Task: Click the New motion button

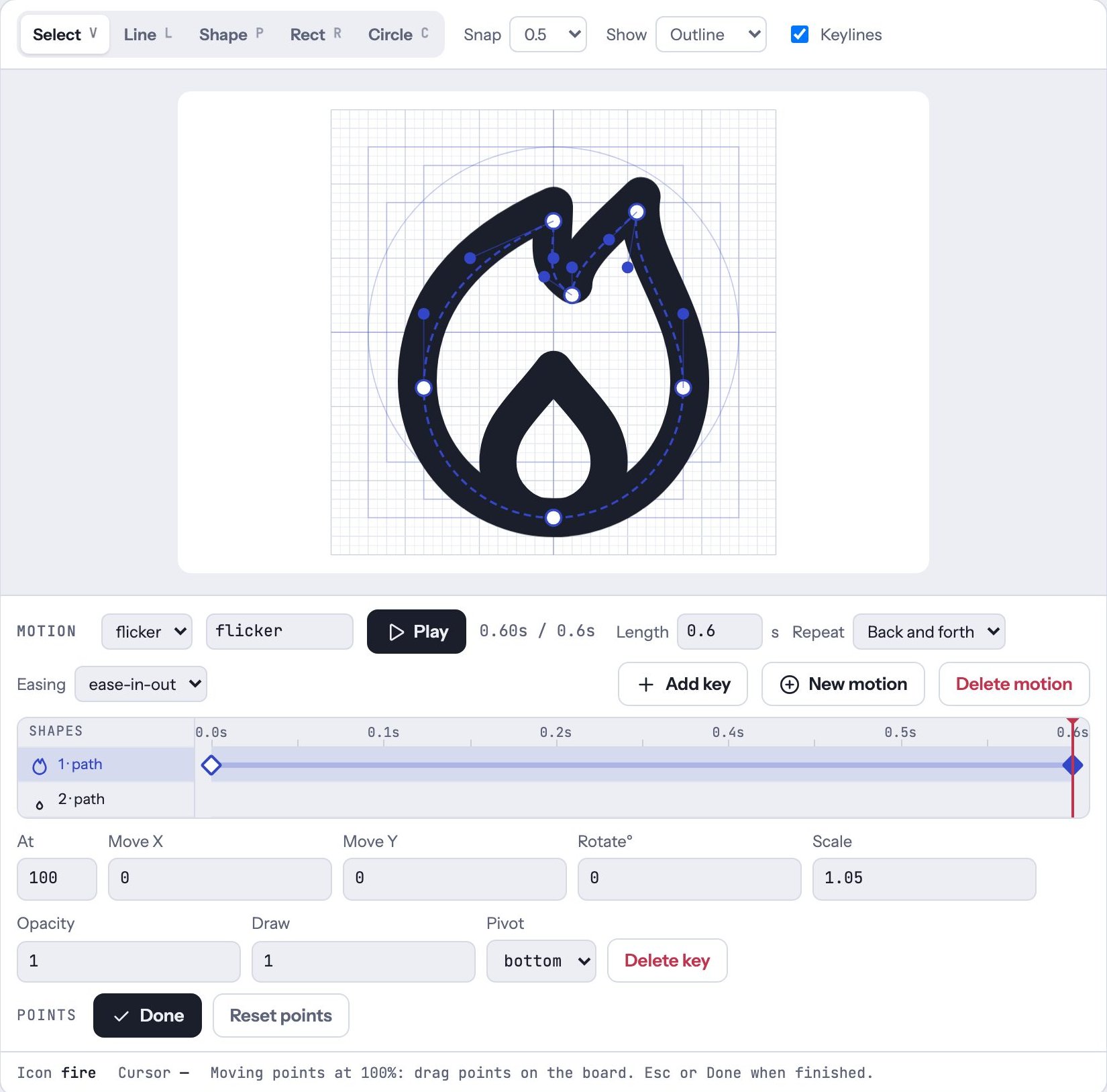Action: (843, 684)
